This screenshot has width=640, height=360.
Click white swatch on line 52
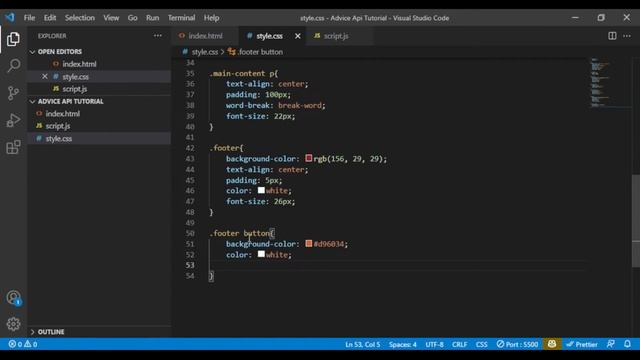point(261,254)
